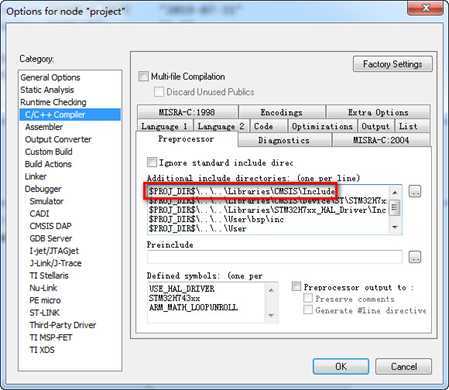Image resolution: width=449 pixels, height=390 pixels.
Task: Open the Encodings tab
Action: coord(282,112)
